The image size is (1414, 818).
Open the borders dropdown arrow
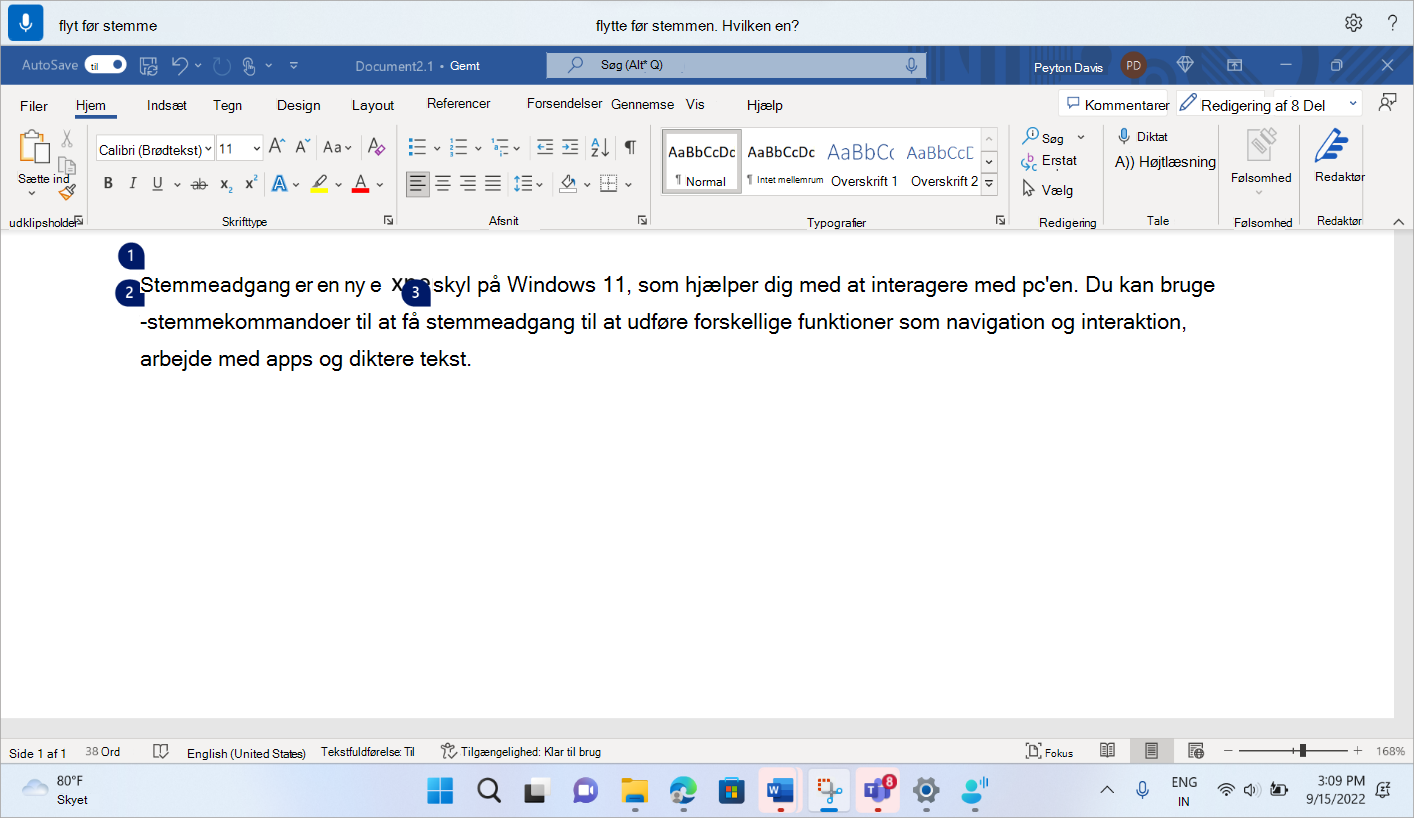point(628,184)
